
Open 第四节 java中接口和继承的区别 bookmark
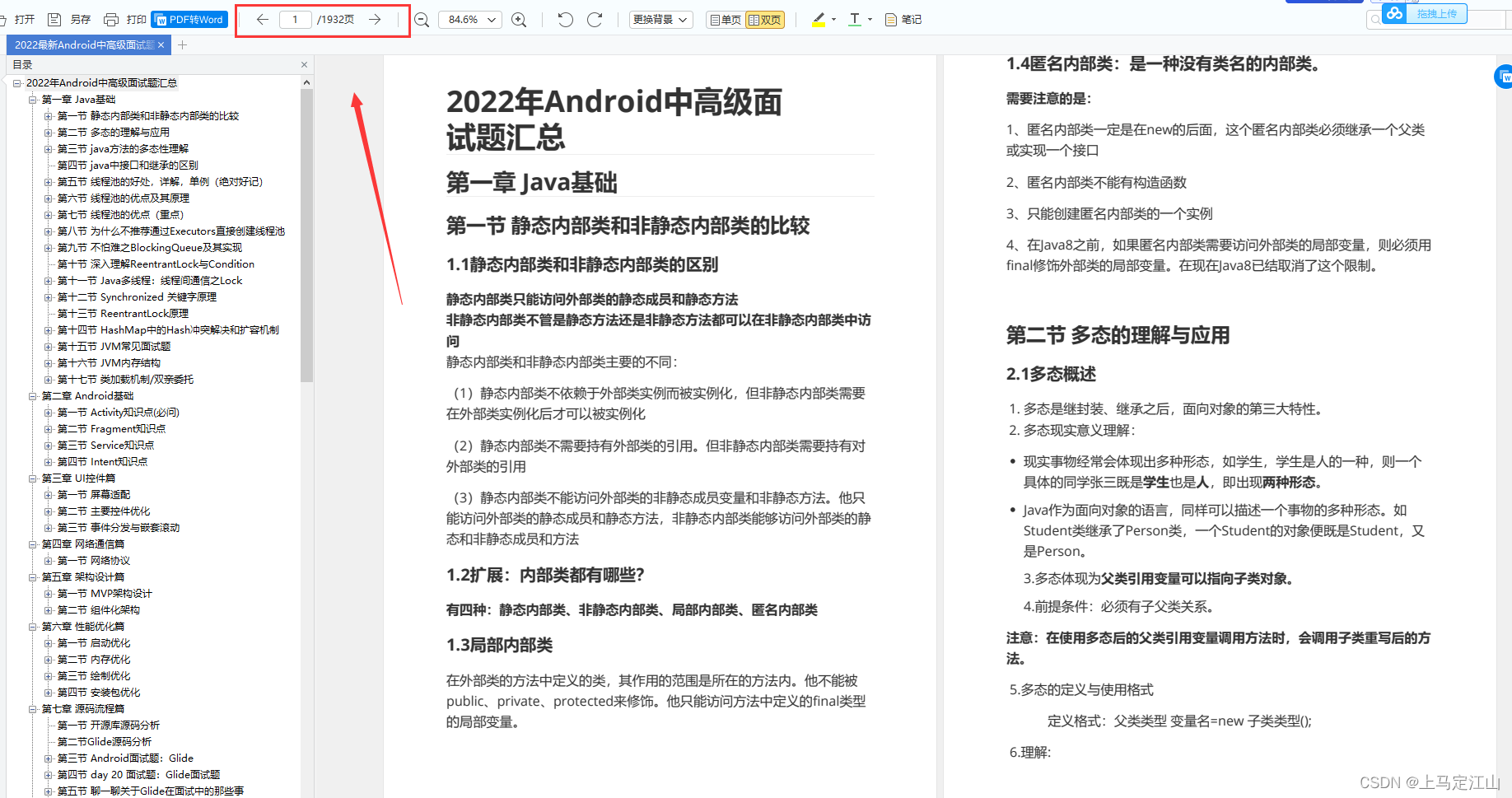click(128, 165)
